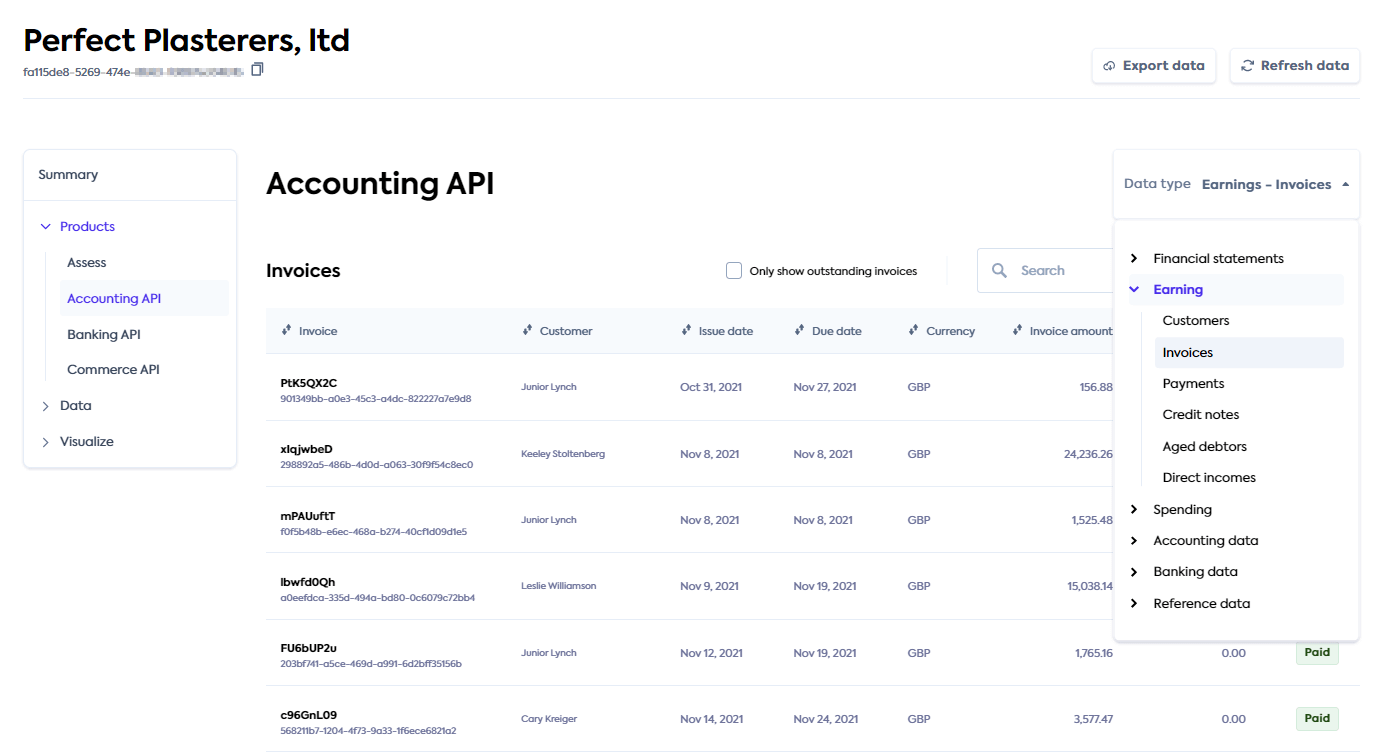
Task: Click the Refresh data button
Action: click(1295, 65)
